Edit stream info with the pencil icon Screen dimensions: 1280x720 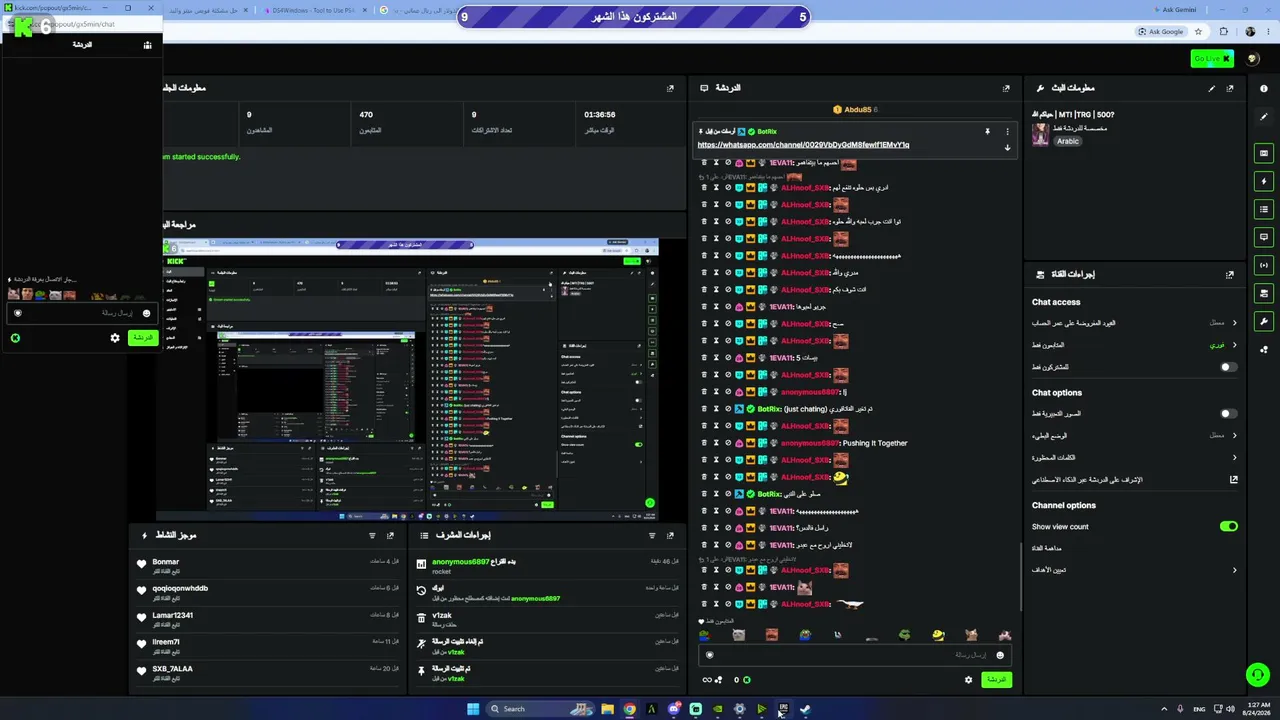click(1211, 88)
